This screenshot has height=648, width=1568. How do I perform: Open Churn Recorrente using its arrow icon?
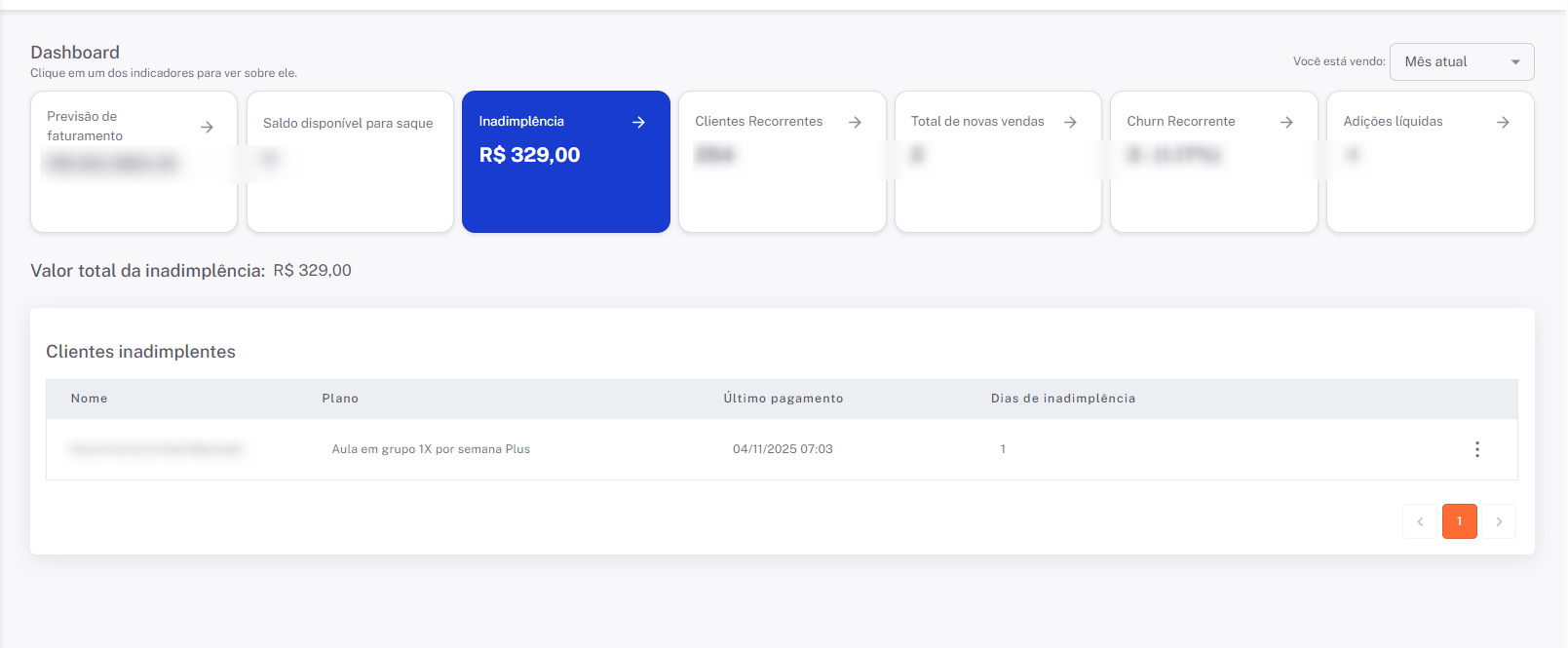pos(1286,122)
